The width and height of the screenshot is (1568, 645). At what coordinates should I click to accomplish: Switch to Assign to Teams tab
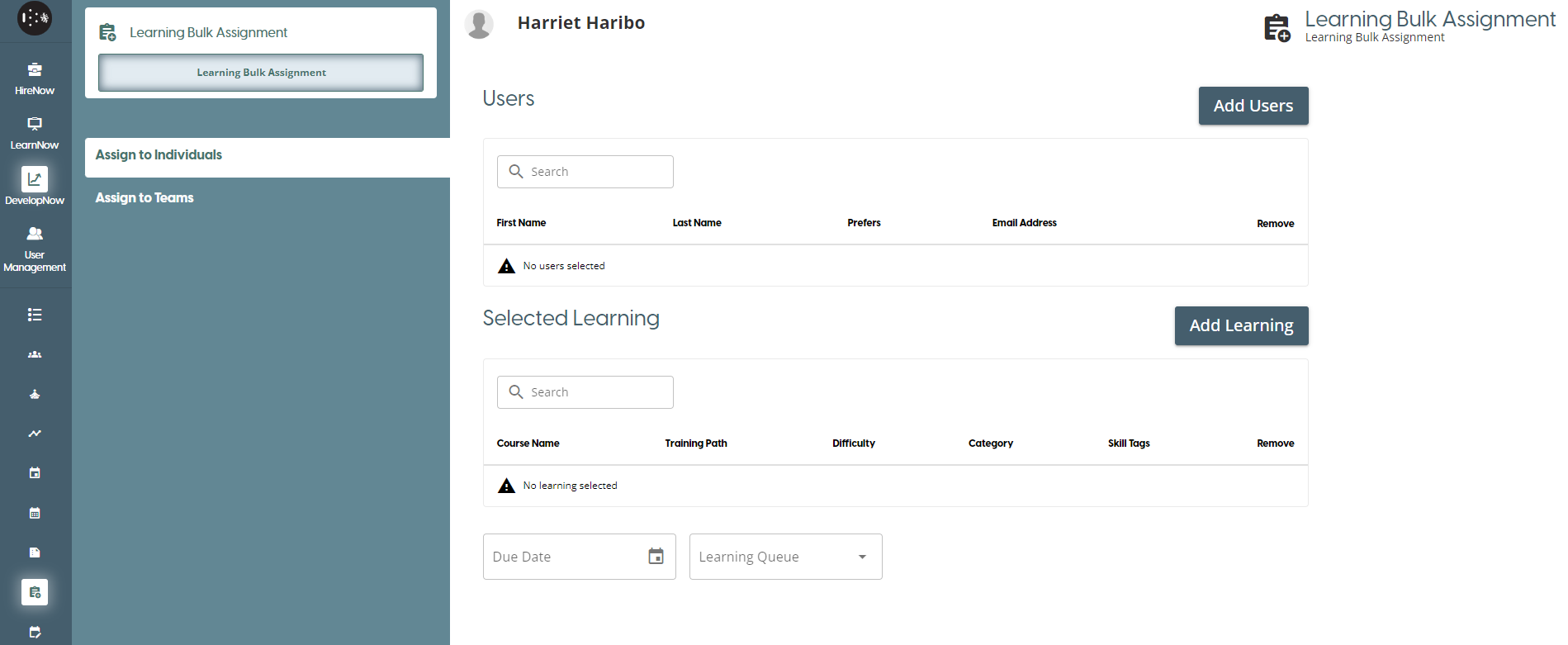pos(144,198)
